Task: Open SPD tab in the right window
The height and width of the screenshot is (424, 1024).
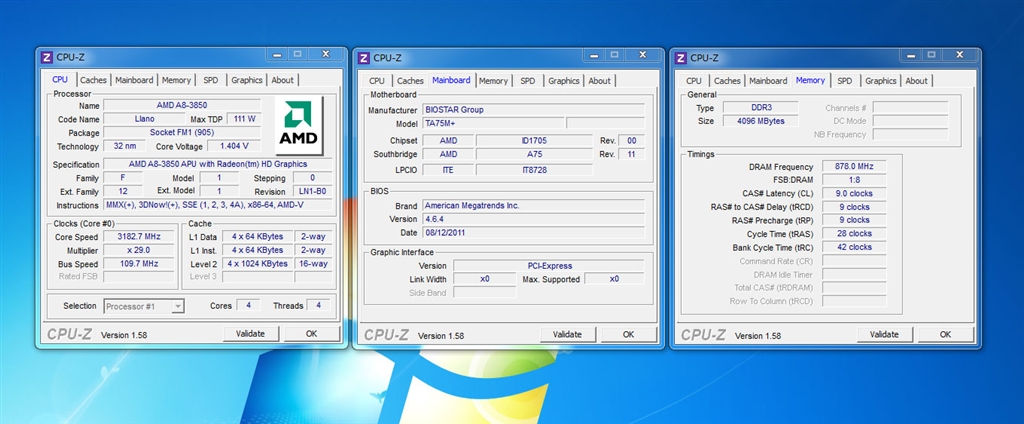Action: click(844, 81)
